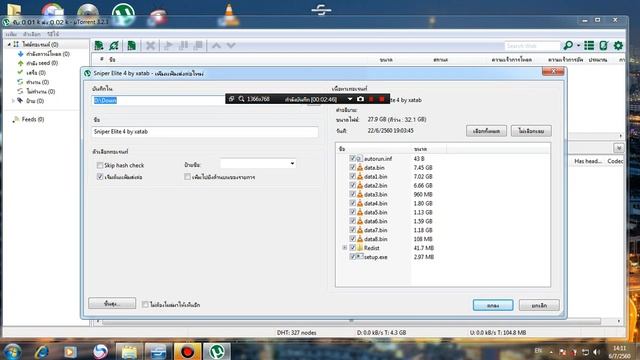Click the Add Torrent toolbar icon

(x=99, y=46)
